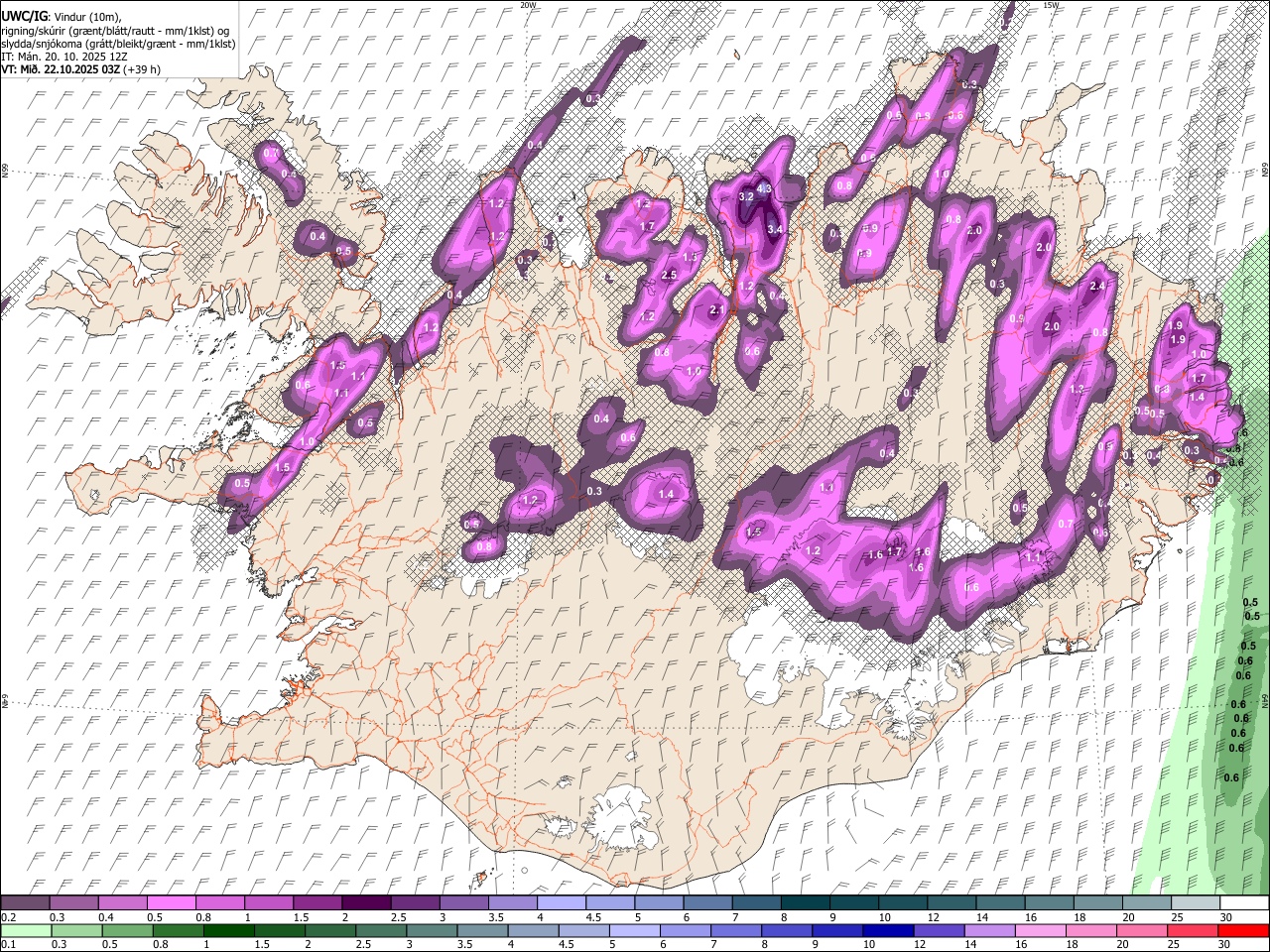Viewport: 1270px width, 952px height.
Task: Click the '2.4' precipitation value on the map
Action: (1097, 286)
